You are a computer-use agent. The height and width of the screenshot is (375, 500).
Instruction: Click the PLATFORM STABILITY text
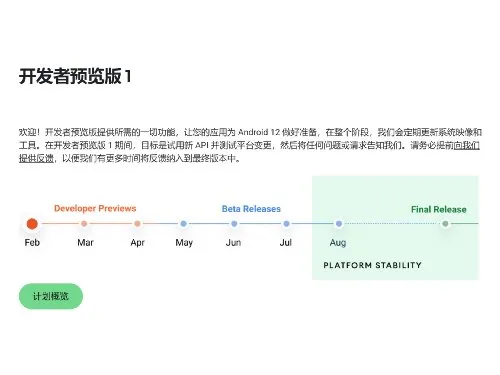(372, 265)
